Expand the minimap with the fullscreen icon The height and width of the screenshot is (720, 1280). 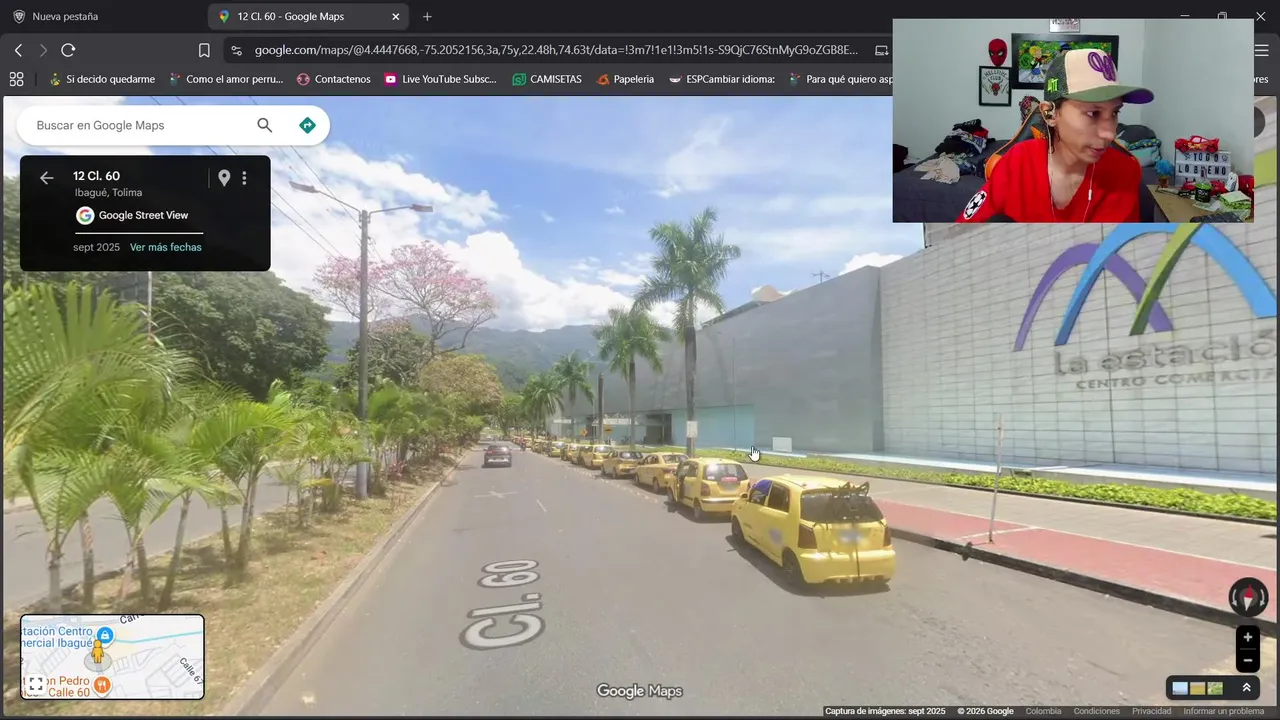click(x=36, y=684)
